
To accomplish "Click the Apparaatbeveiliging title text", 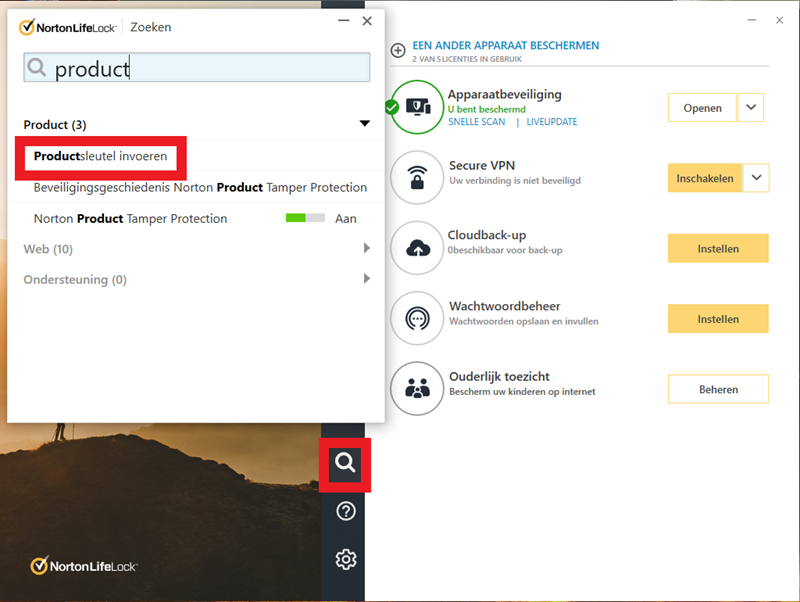I will [505, 94].
